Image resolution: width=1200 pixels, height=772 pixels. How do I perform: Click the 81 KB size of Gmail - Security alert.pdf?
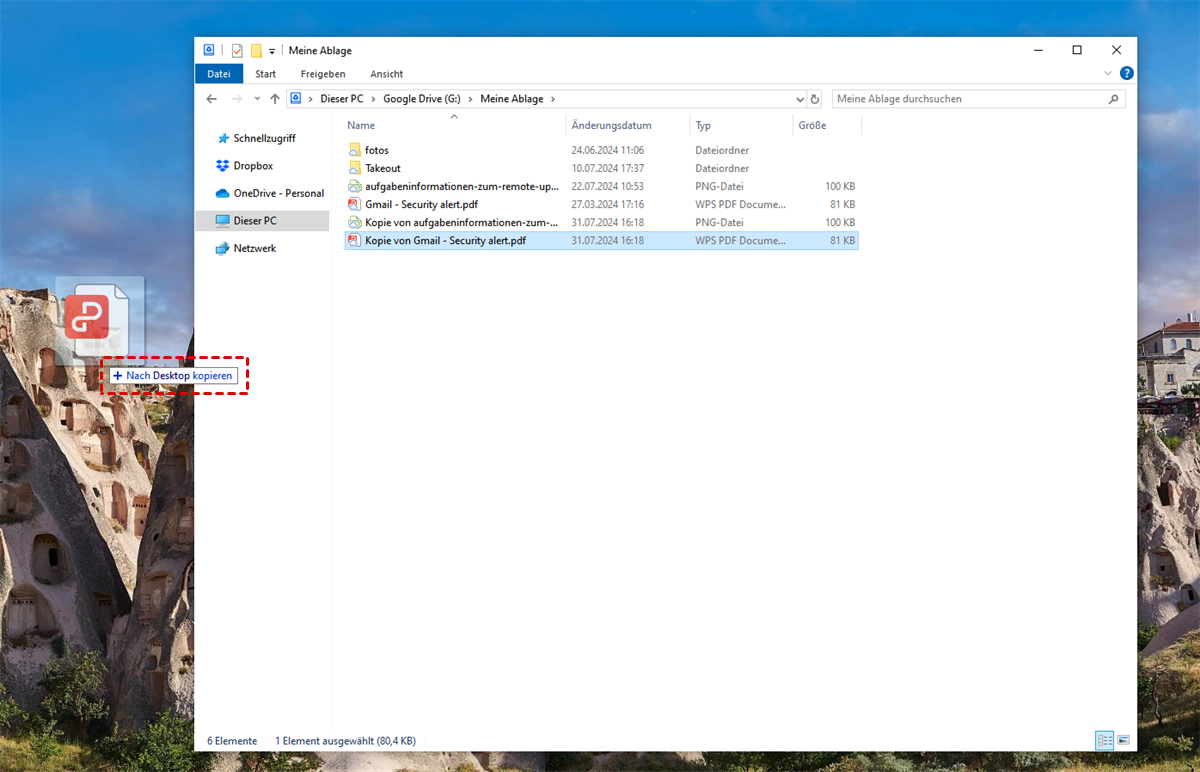click(x=842, y=204)
